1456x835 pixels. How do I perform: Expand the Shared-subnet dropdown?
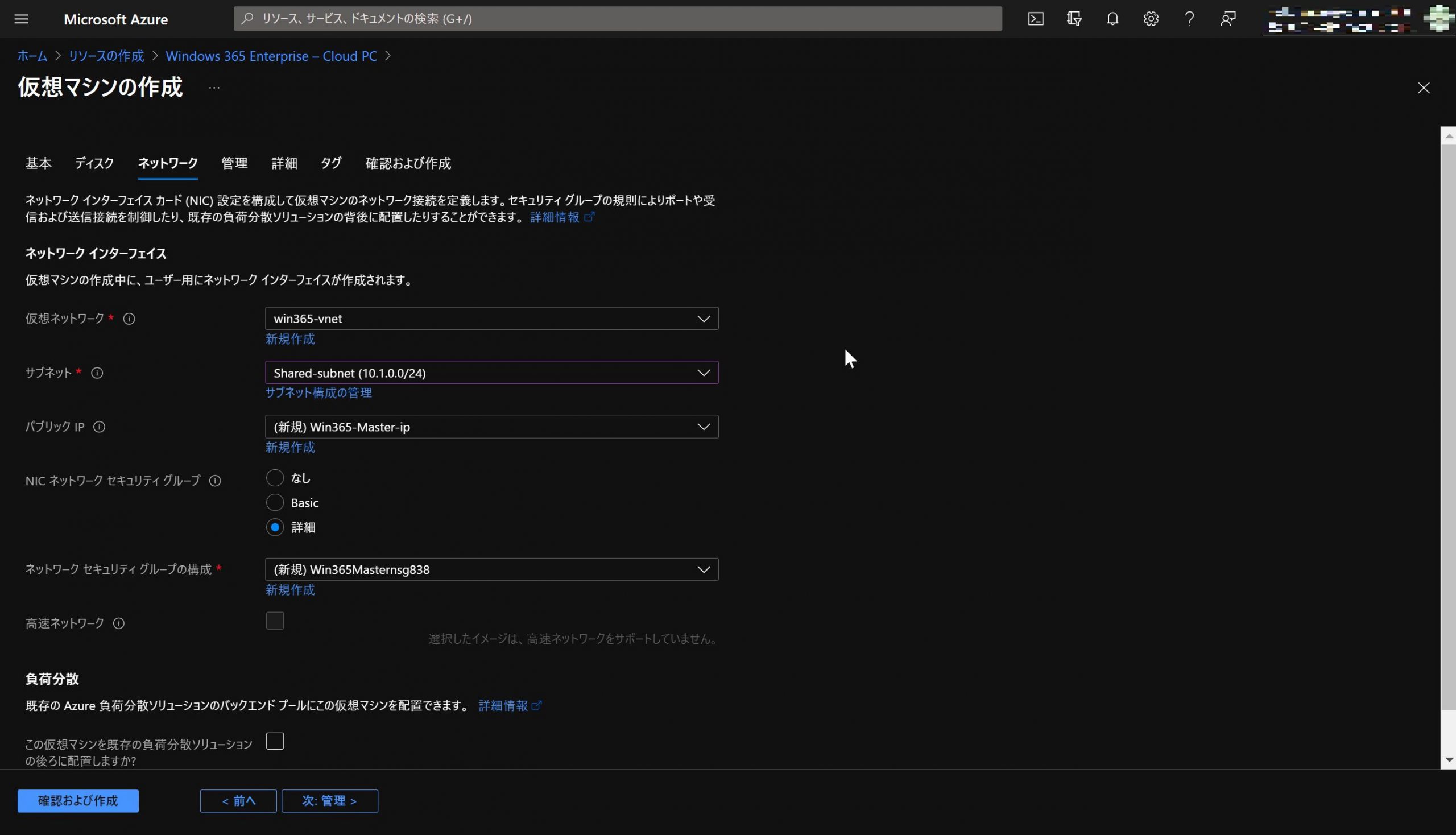click(491, 373)
